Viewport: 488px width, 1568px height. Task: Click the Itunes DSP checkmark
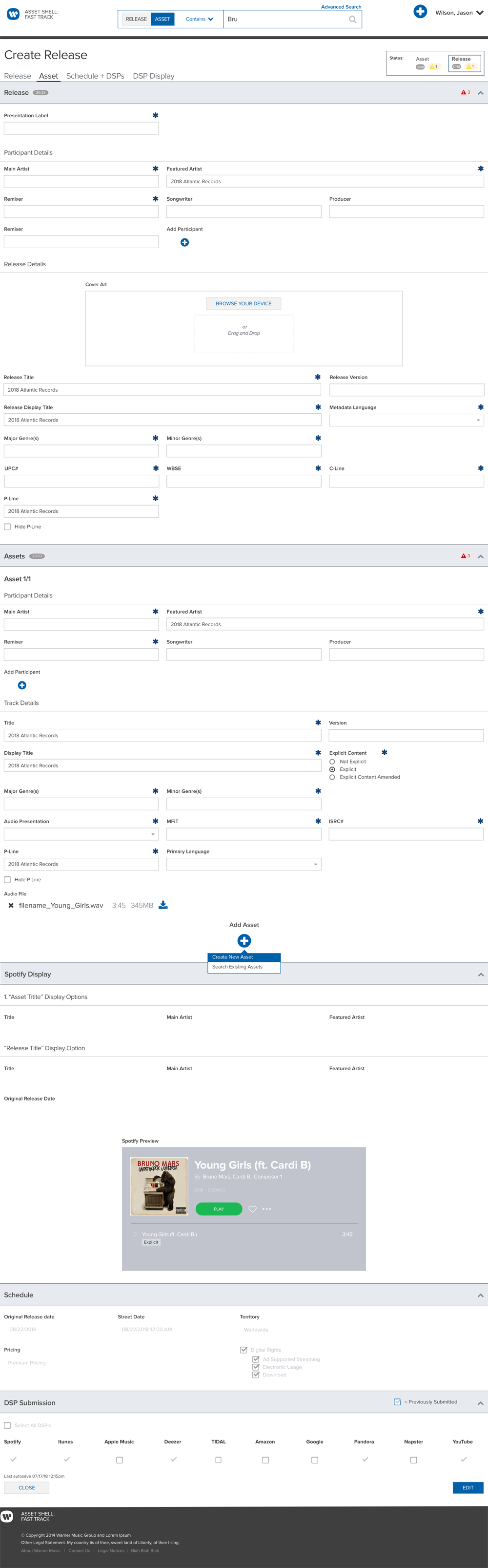[x=66, y=1459]
